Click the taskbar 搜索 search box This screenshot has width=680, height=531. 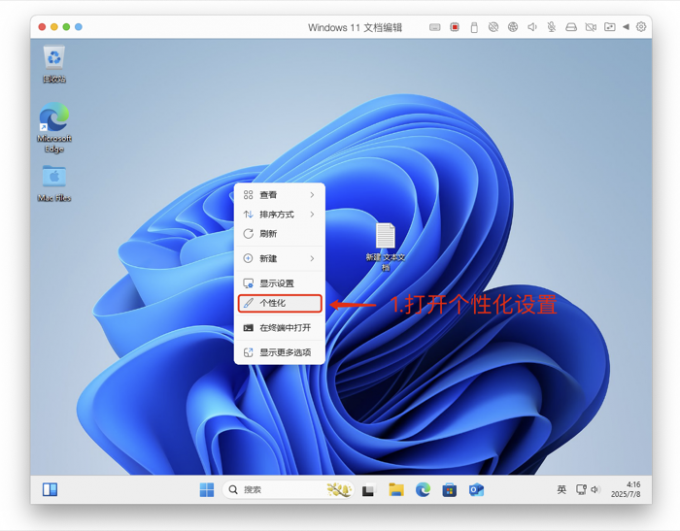pyautogui.click(x=288, y=490)
